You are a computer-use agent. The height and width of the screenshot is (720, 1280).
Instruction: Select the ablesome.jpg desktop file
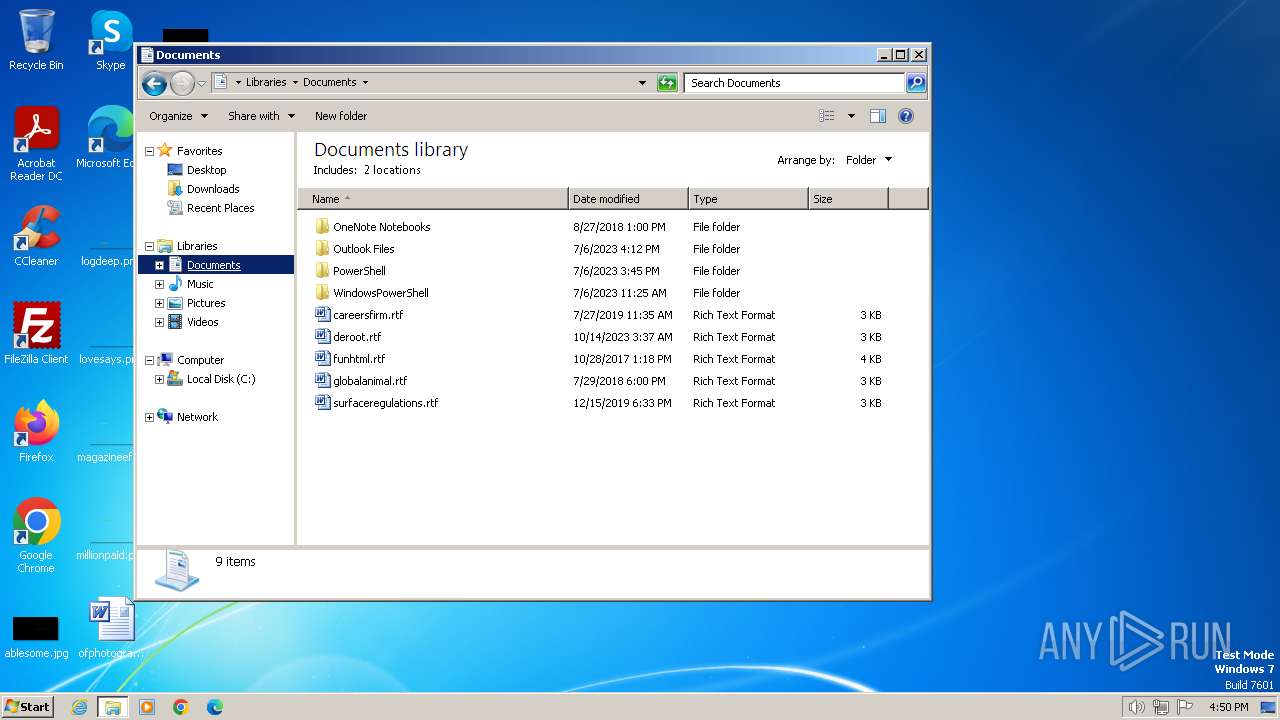coord(36,638)
